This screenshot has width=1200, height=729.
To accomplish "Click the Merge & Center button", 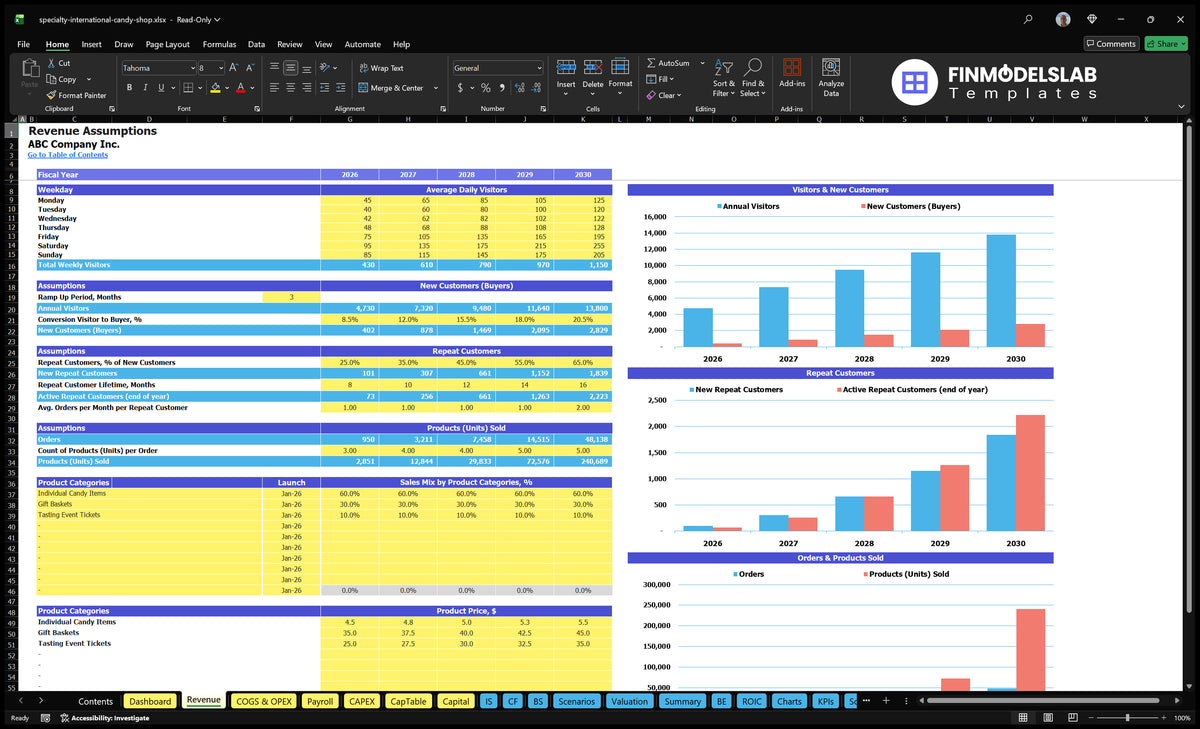I will coord(391,88).
